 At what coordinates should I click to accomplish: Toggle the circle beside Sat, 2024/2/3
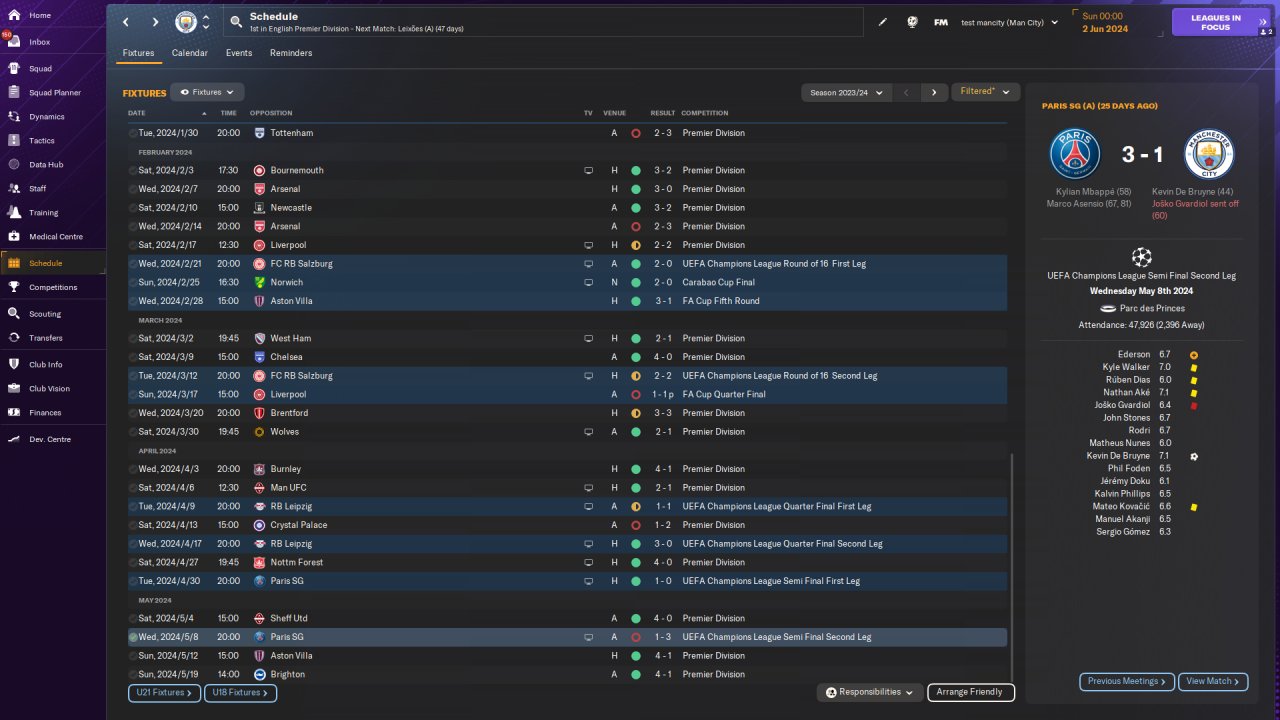pos(133,171)
